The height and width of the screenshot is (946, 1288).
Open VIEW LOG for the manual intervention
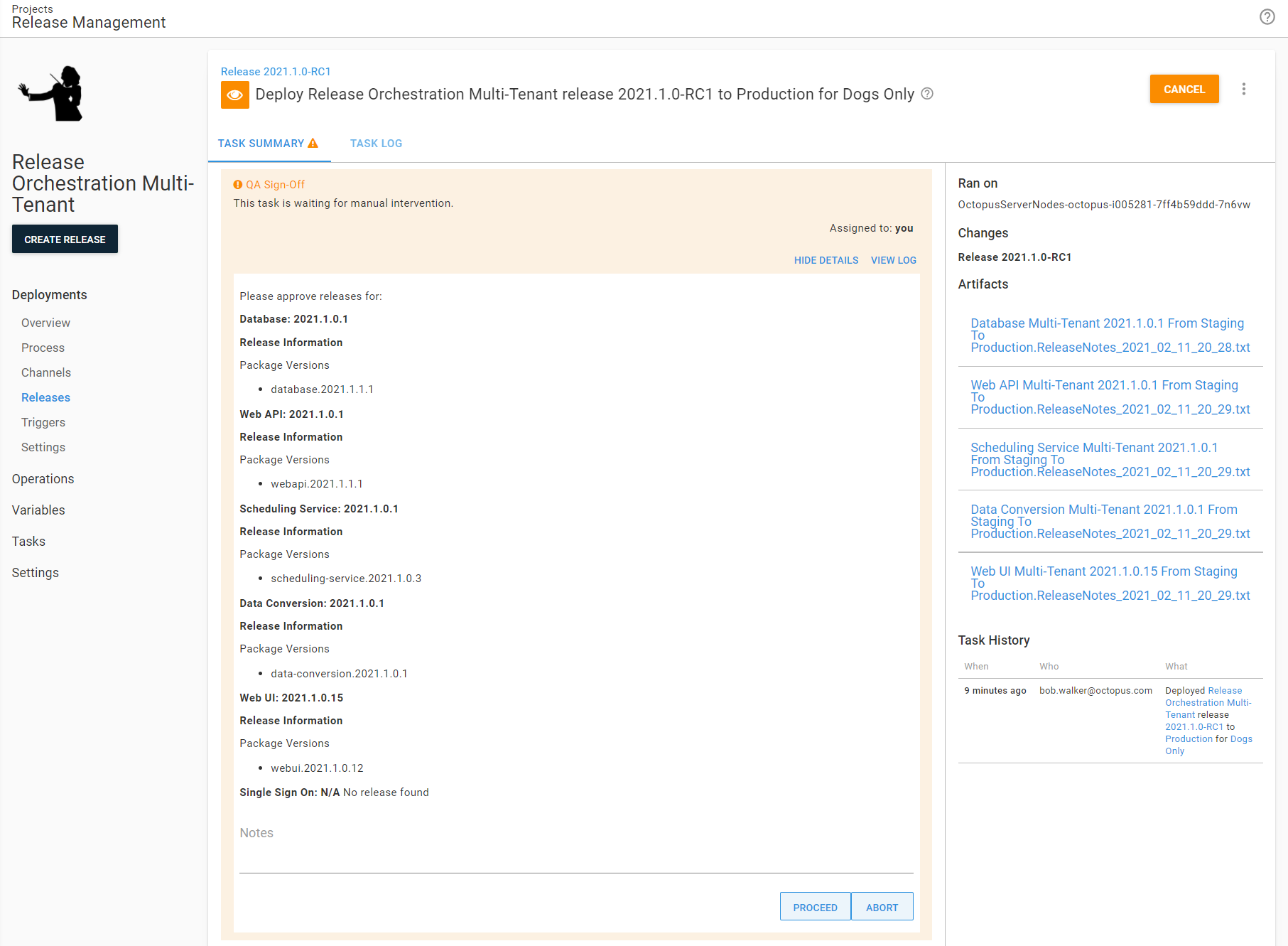893,260
